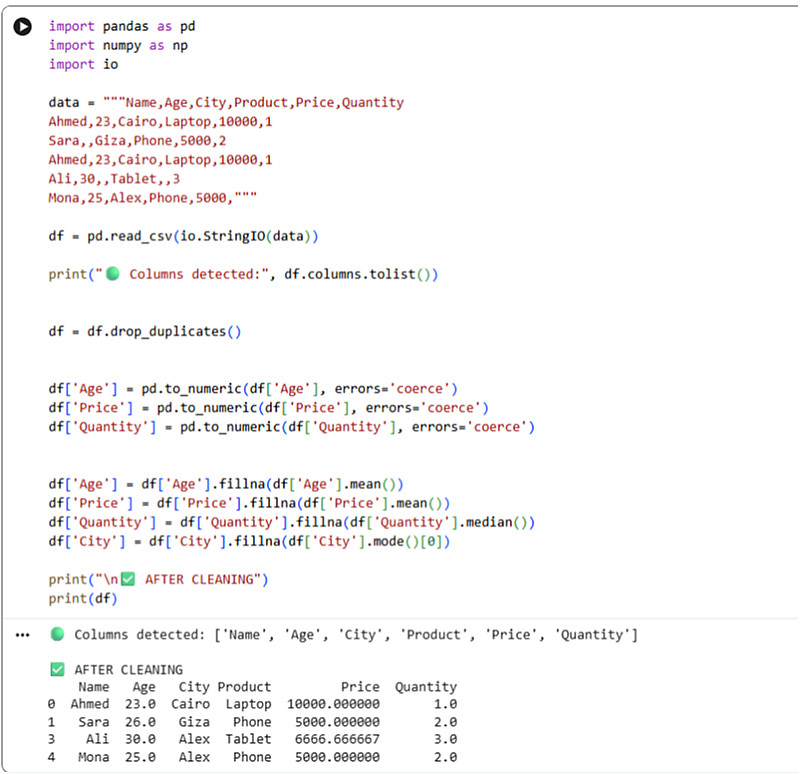Click 'Mona' in the output table
The height and width of the screenshot is (774, 800).
pyautogui.click(x=93, y=757)
